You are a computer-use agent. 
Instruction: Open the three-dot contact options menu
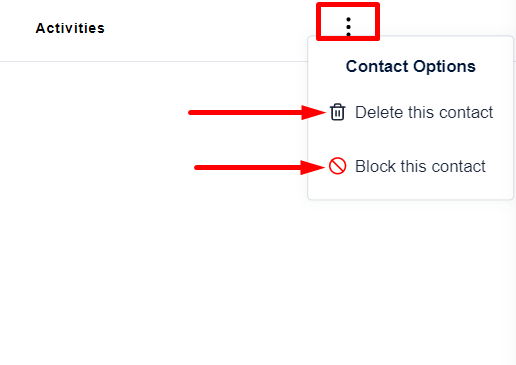click(x=348, y=27)
